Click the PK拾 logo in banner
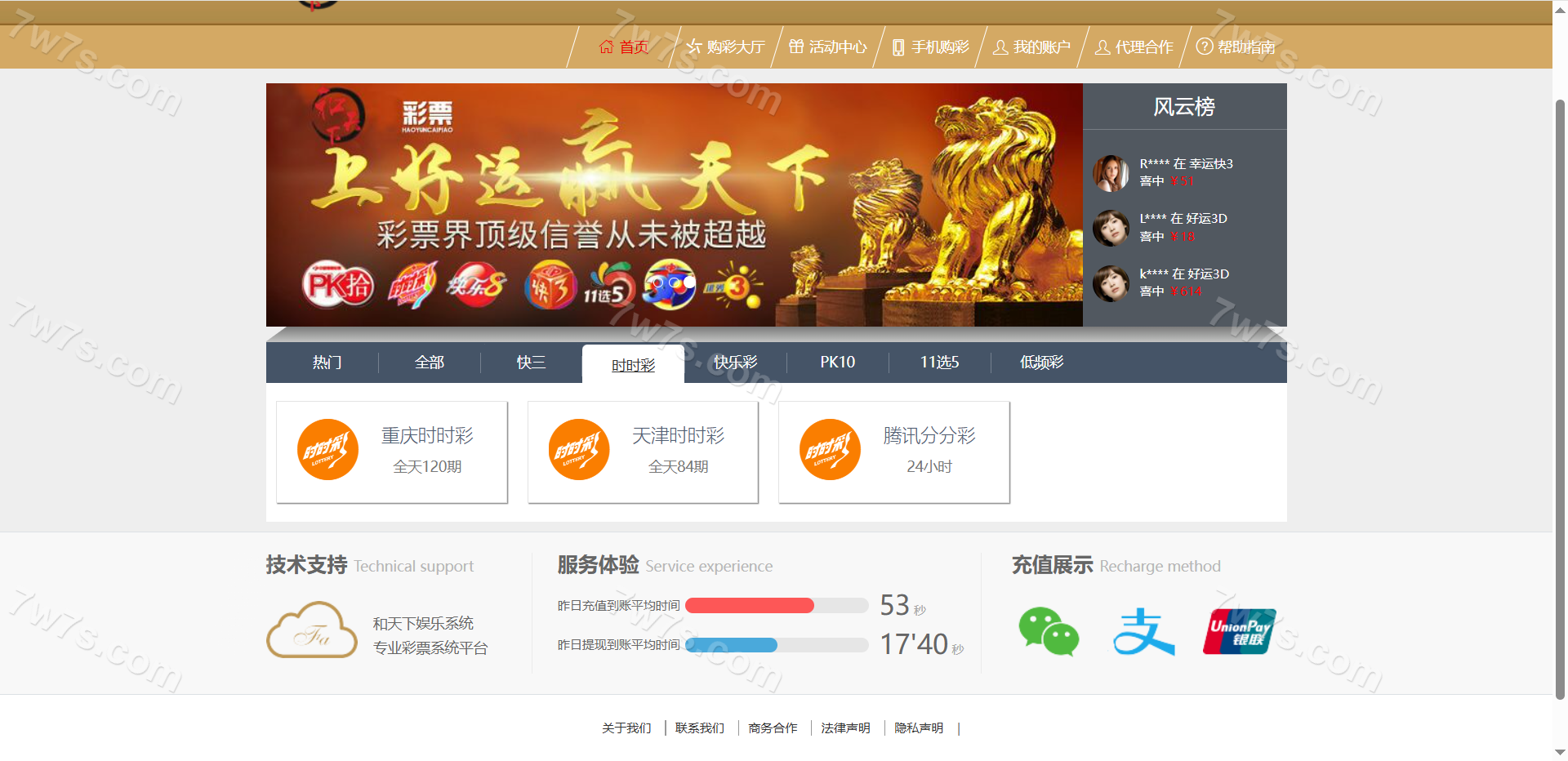The width and height of the screenshot is (1568, 761). click(x=337, y=285)
